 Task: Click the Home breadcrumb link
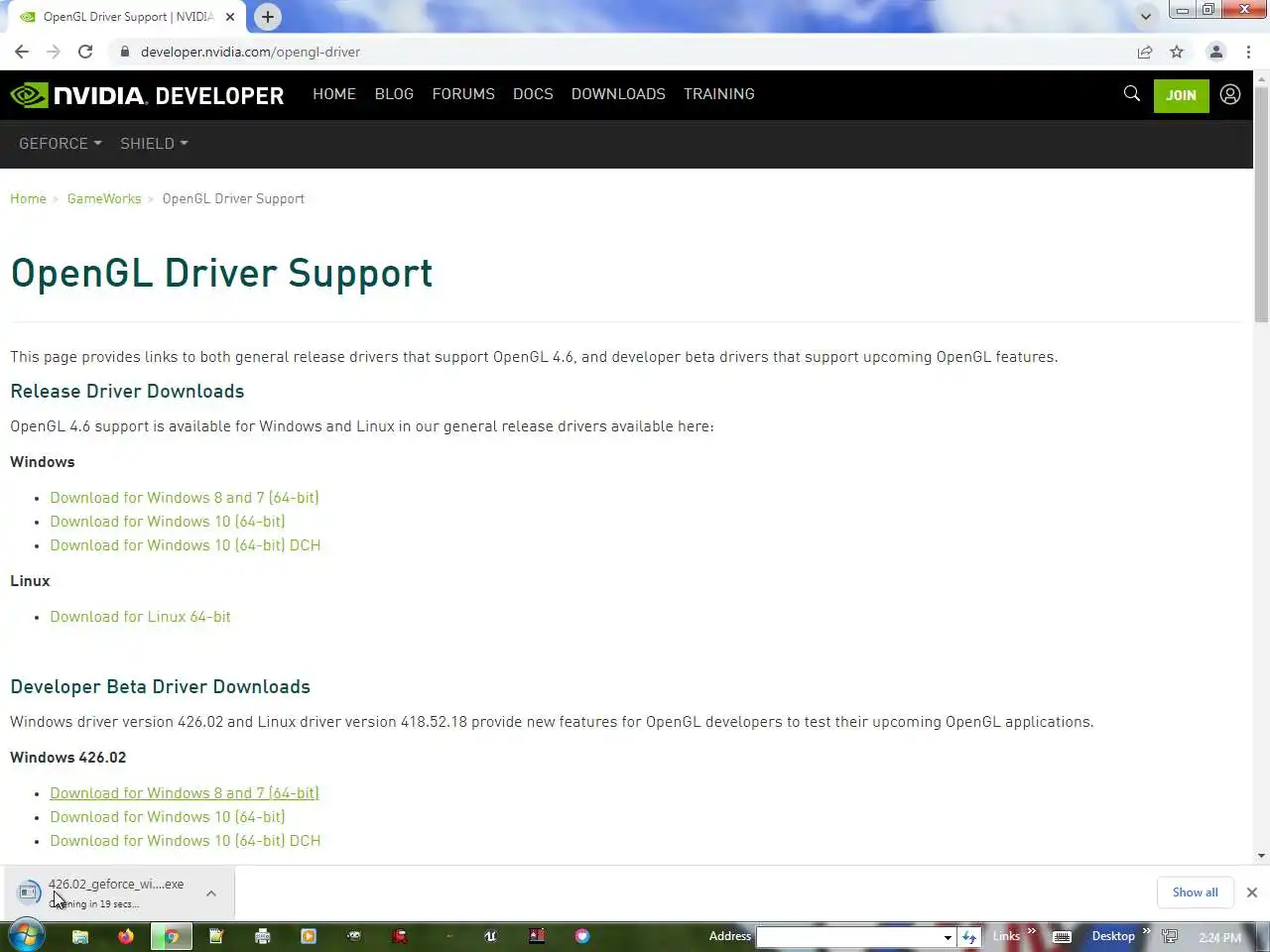28,199
